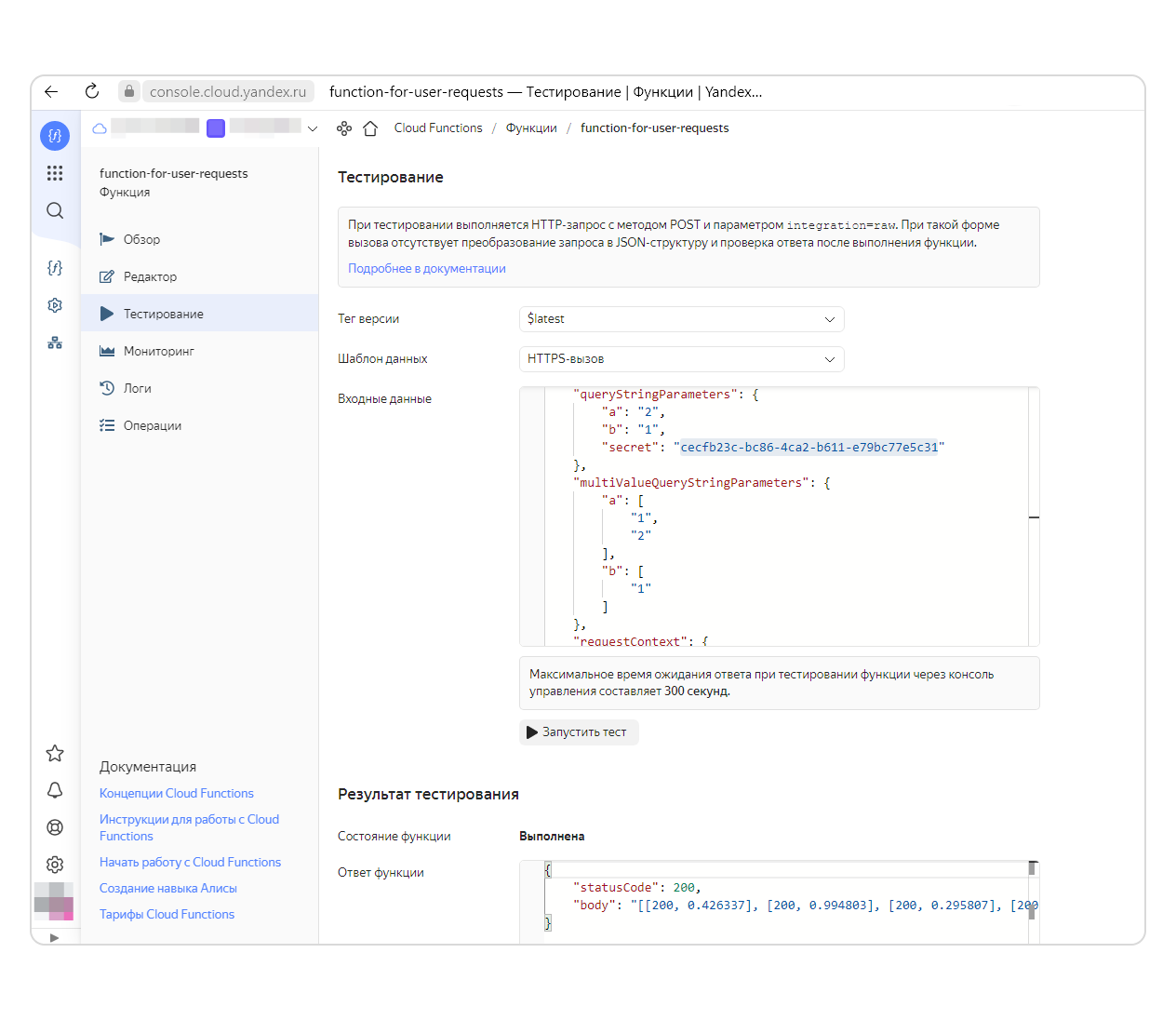Open the Редактор menu item
Screen dimensions: 1176x1020
point(199,276)
